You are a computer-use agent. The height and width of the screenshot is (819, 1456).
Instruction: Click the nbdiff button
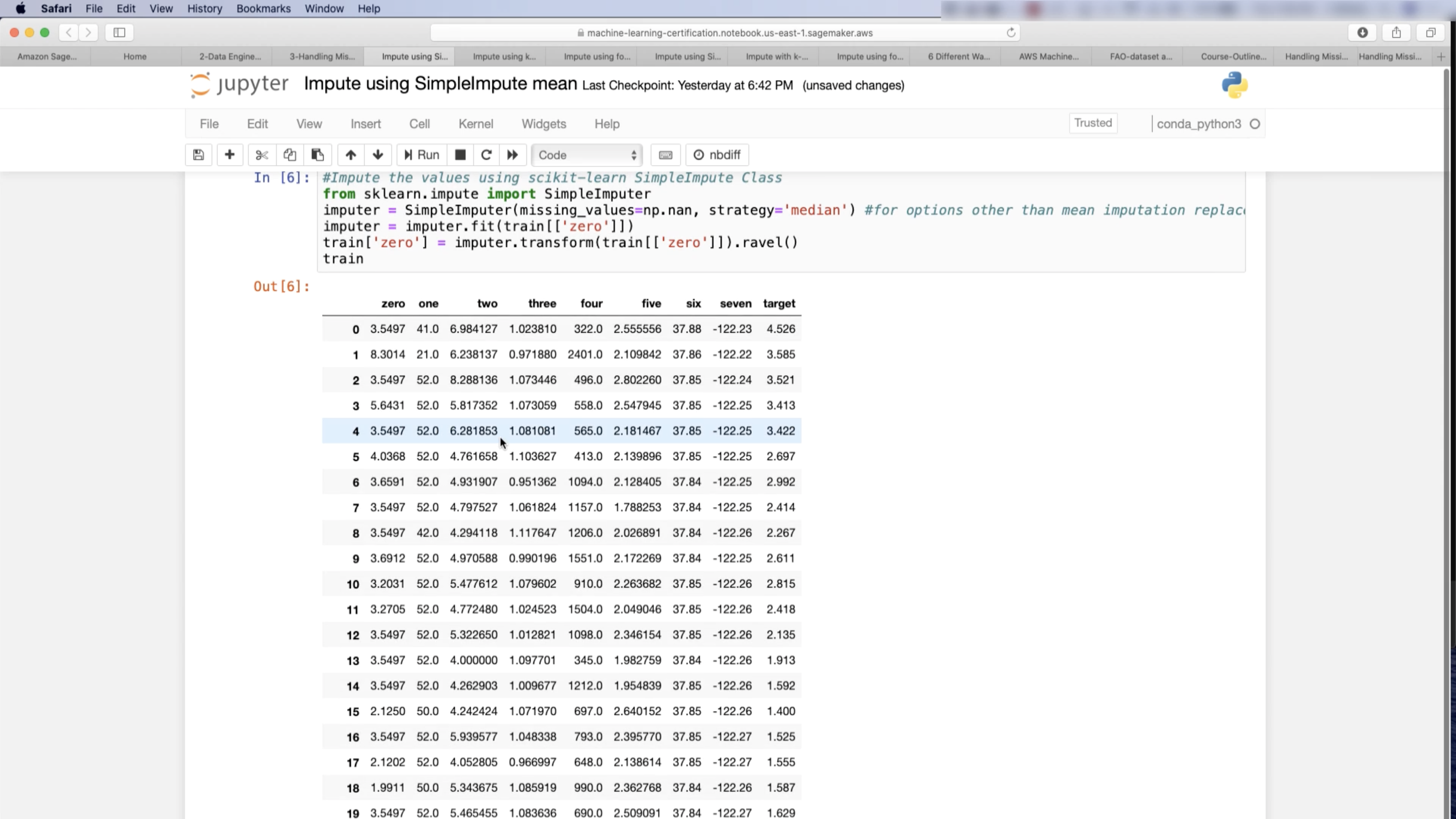coord(717,155)
